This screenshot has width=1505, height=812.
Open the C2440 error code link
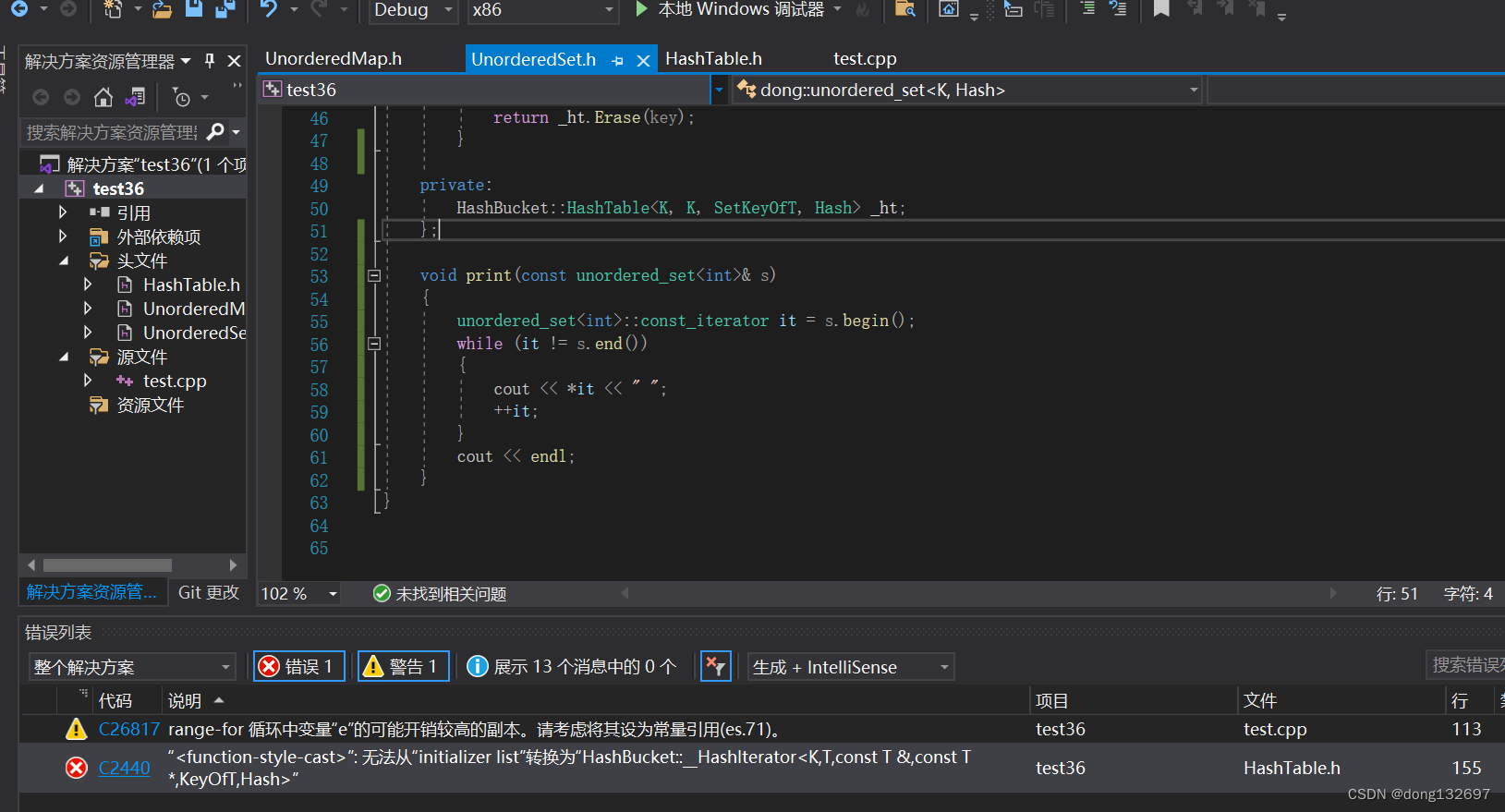click(124, 768)
